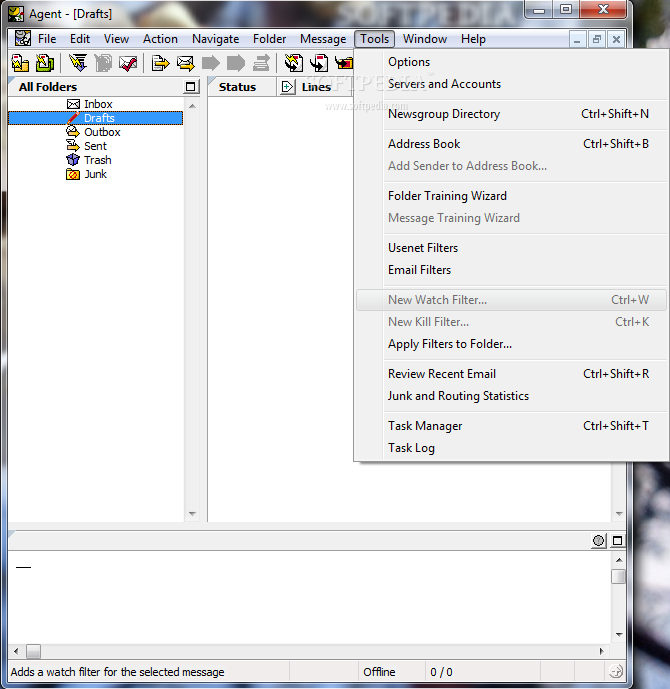
Task: Click the Lines column header
Action: (x=316, y=87)
